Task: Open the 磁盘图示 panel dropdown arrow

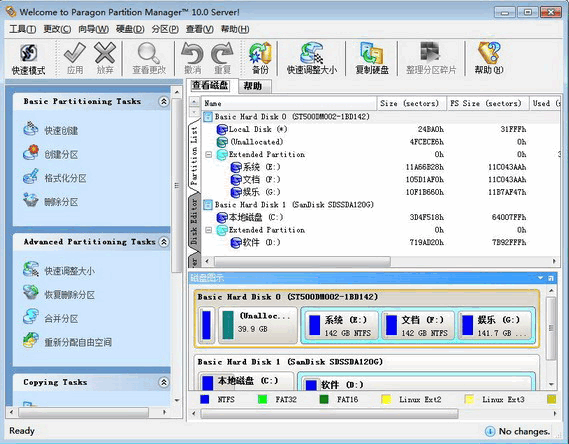Action: click(x=540, y=278)
